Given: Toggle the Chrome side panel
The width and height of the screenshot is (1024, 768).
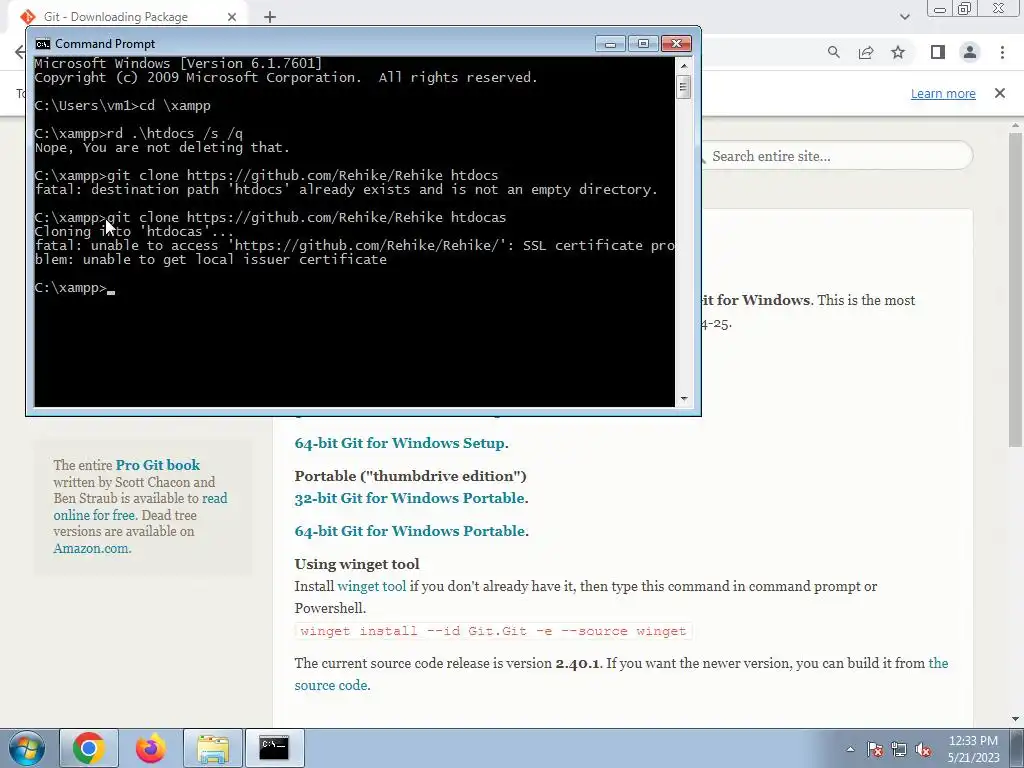Looking at the screenshot, I should [x=938, y=52].
